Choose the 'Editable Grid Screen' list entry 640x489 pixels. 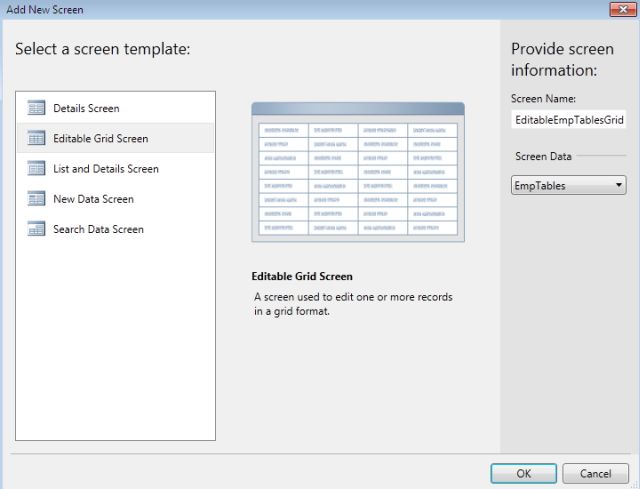click(116, 138)
